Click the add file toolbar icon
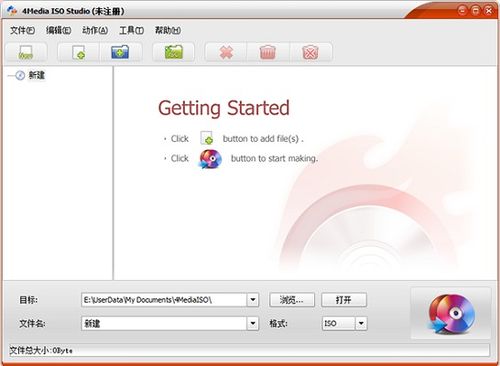 click(x=79, y=52)
